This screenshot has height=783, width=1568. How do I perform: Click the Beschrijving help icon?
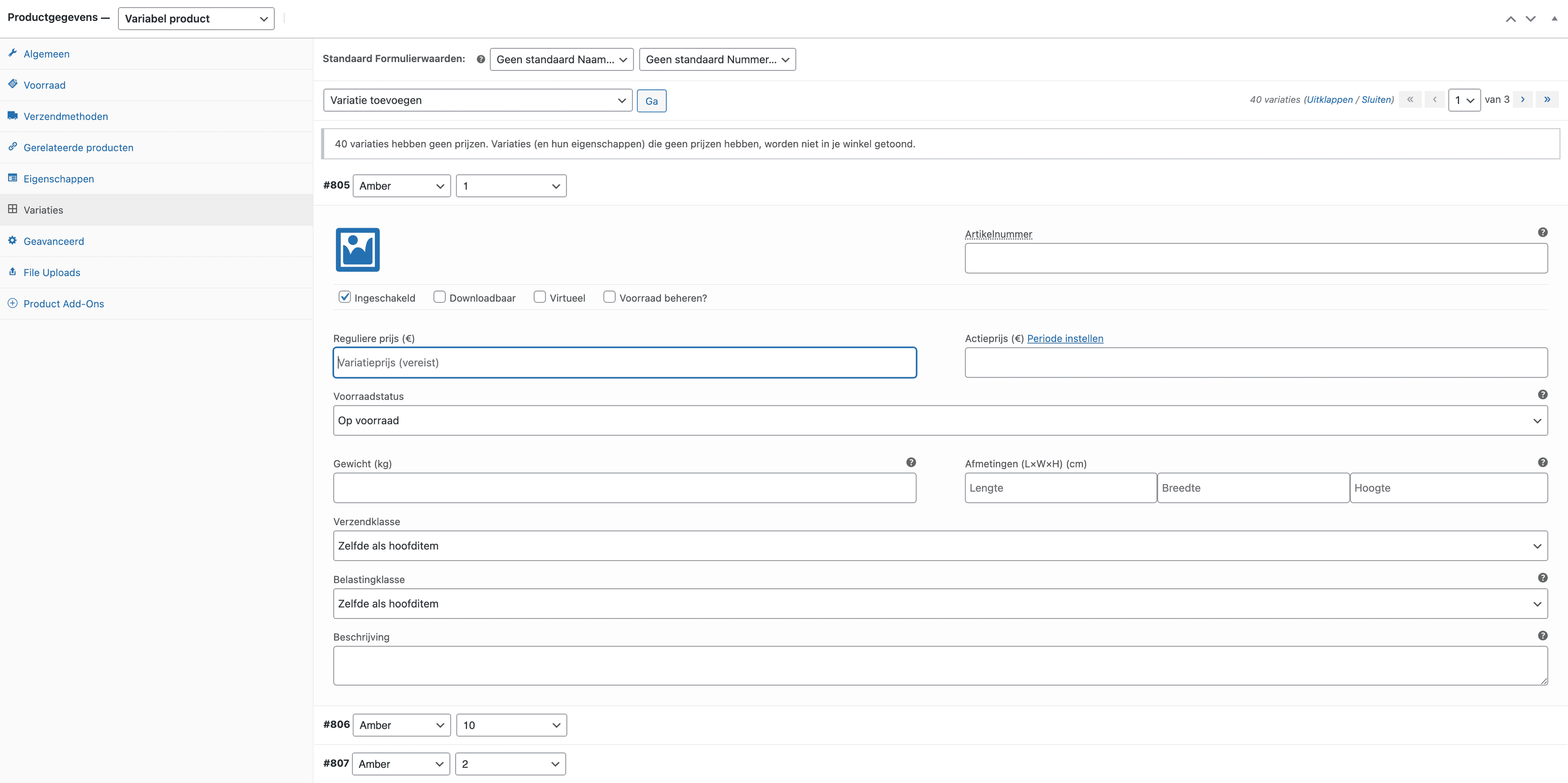click(x=1542, y=635)
